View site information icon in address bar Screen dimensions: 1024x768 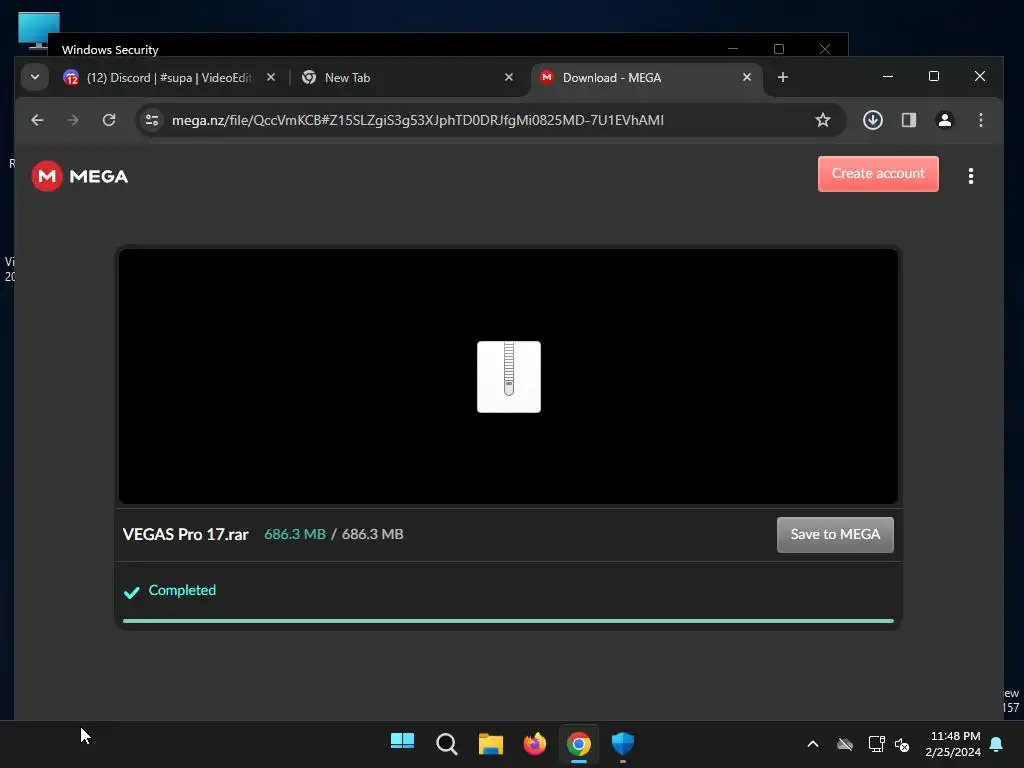pyautogui.click(x=152, y=120)
